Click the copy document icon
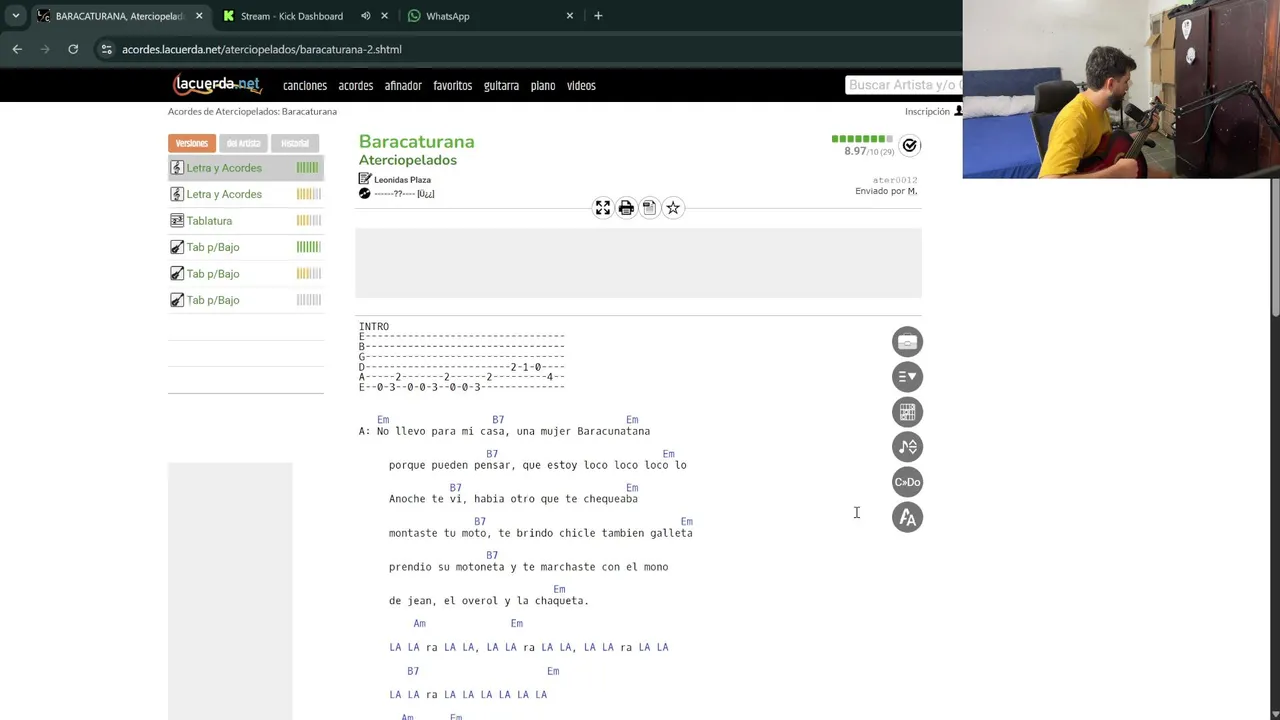The height and width of the screenshot is (720, 1280). pos(649,208)
